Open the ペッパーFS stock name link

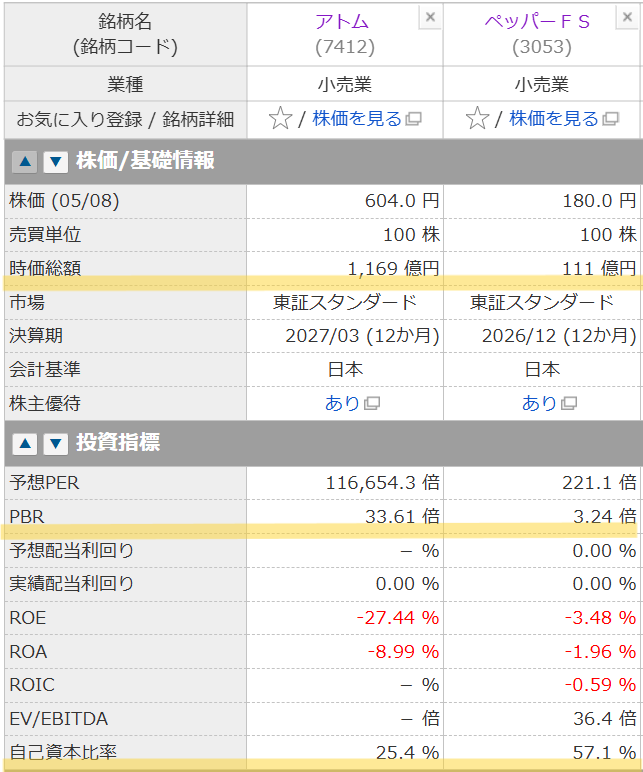click(537, 22)
